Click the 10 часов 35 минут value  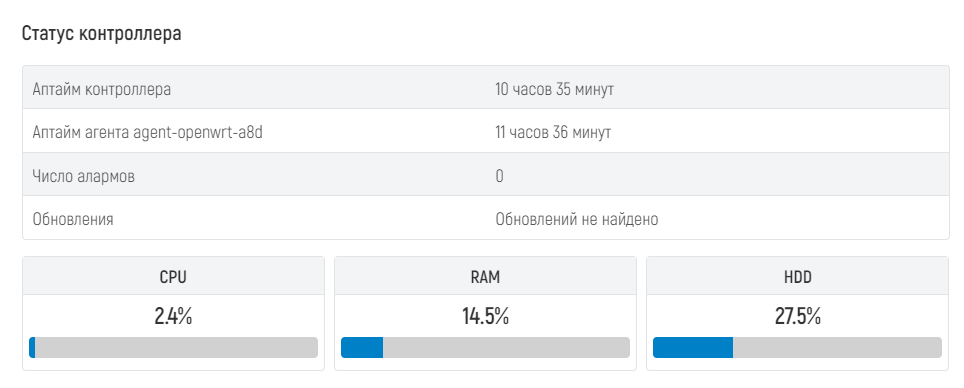(x=555, y=90)
